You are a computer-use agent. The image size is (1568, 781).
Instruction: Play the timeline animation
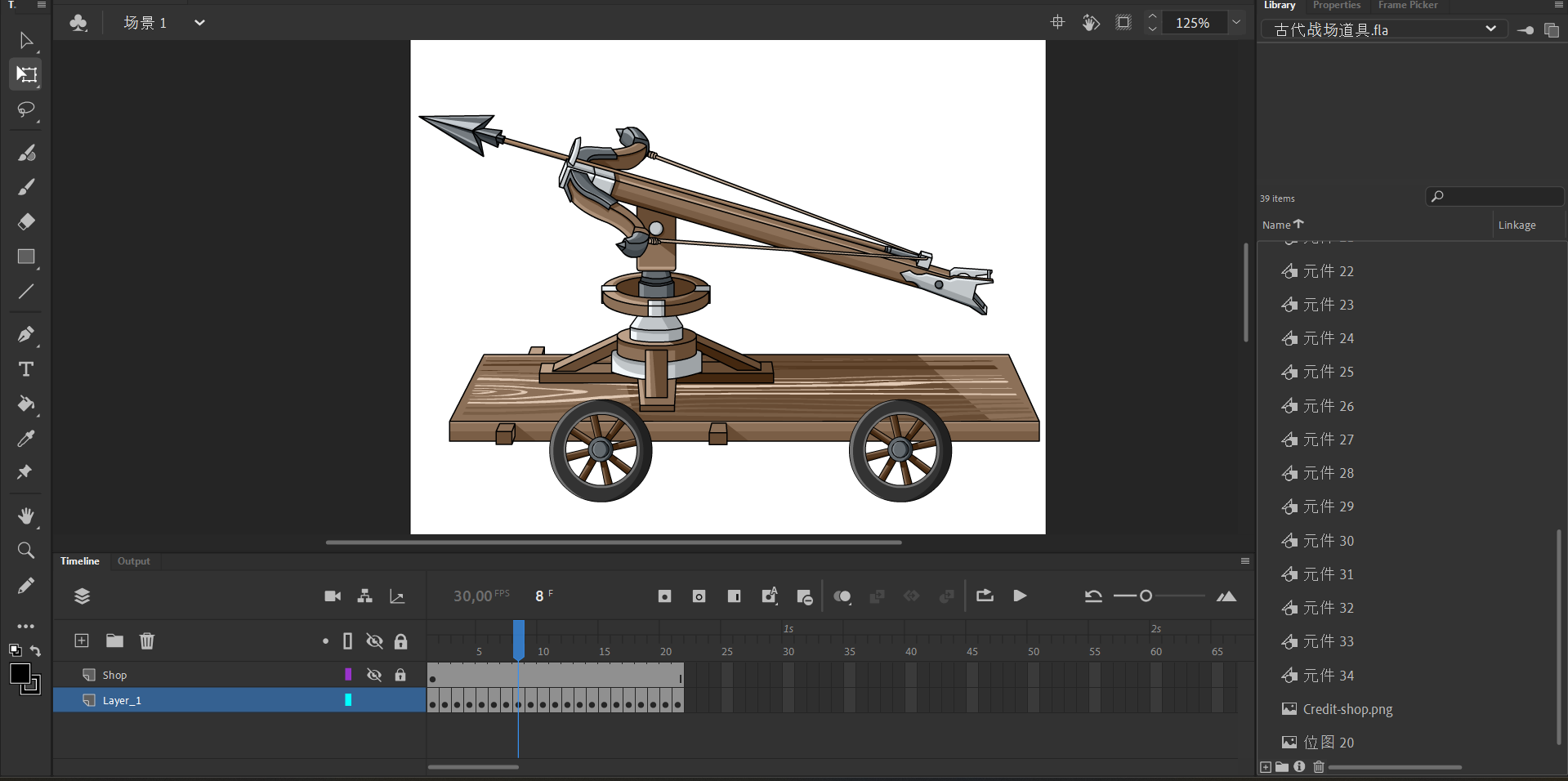coord(1020,596)
